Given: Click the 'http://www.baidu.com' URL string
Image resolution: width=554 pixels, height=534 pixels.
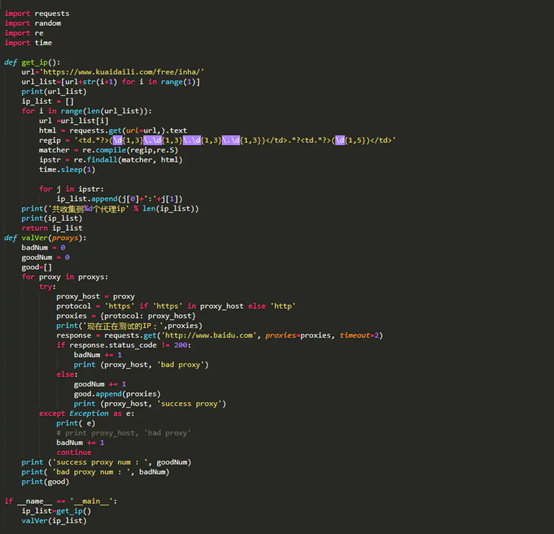Looking at the screenshot, I should tap(209, 335).
